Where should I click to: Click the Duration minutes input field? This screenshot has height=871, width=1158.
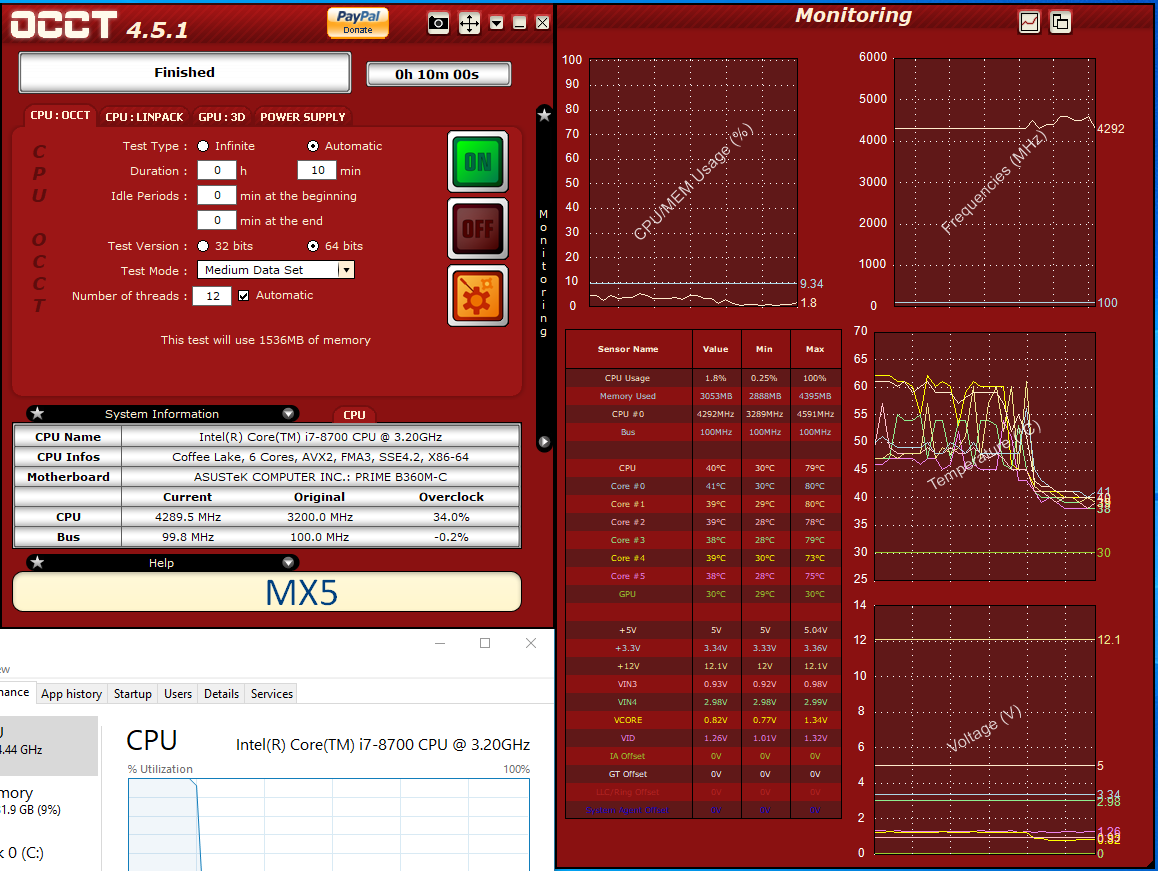[x=317, y=171]
